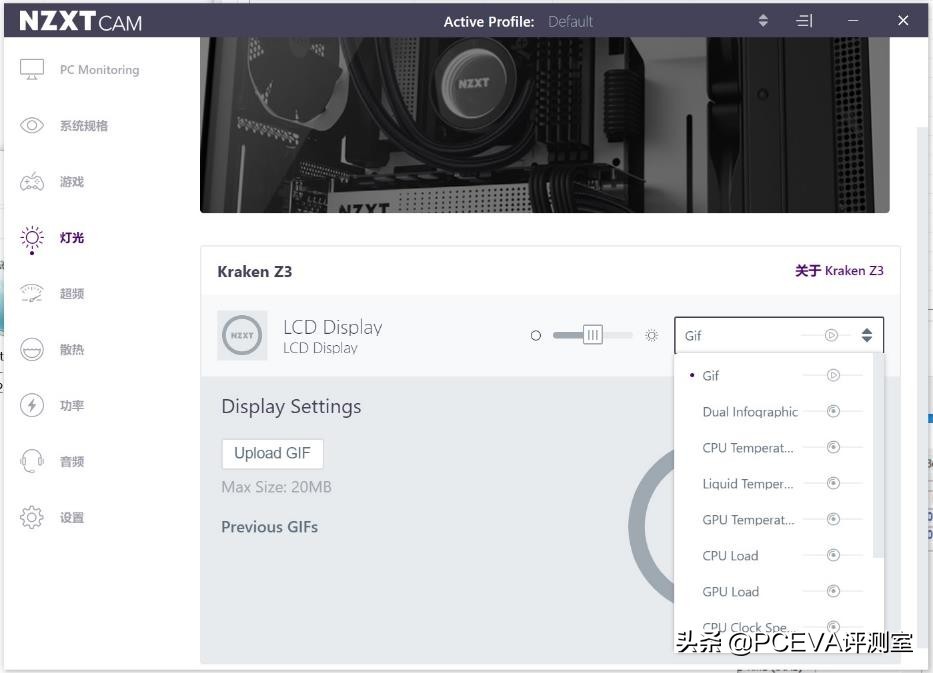Click the Kraken Z3 device heading
The image size is (933, 673).
tap(255, 272)
